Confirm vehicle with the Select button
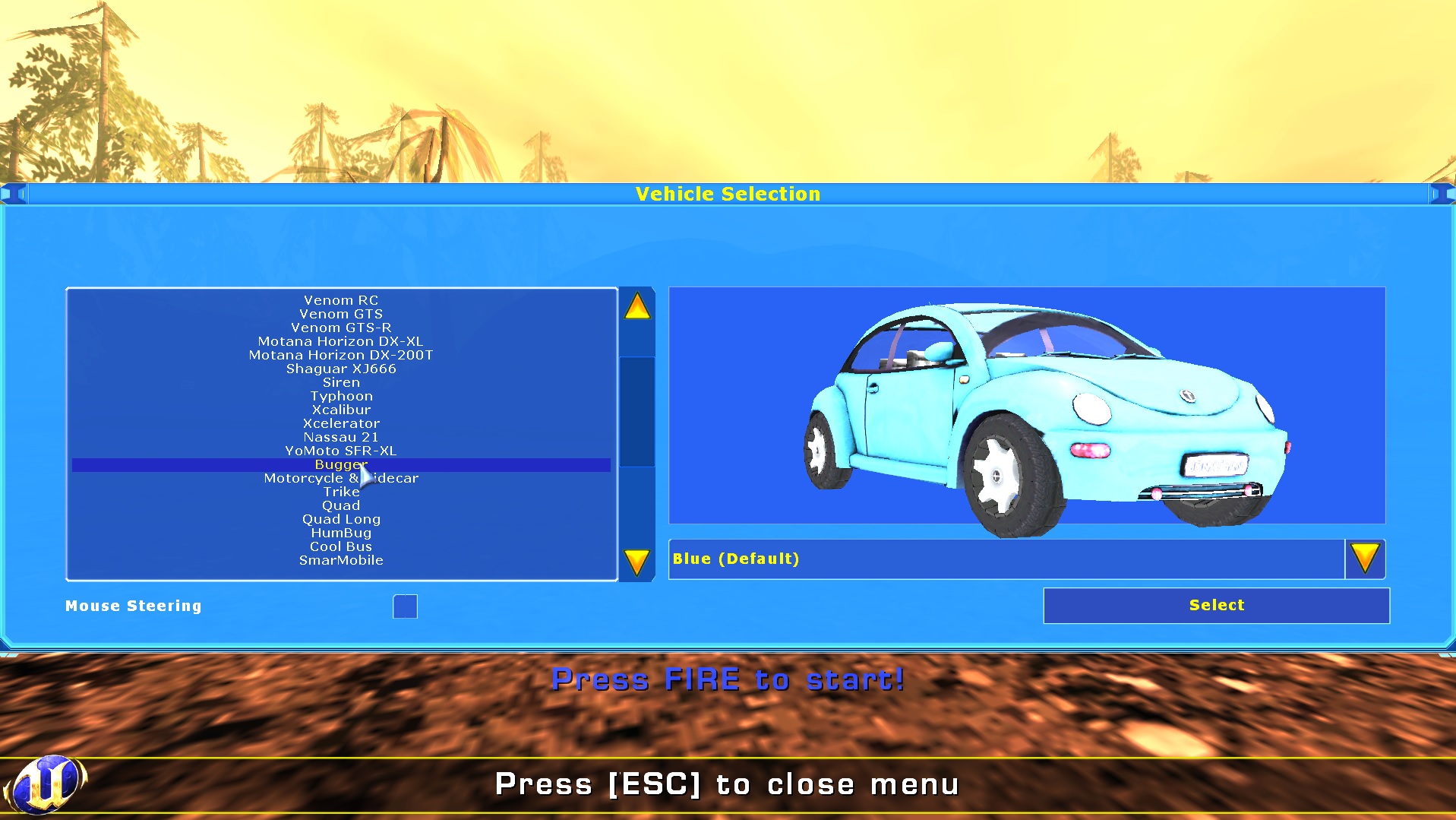This screenshot has height=820, width=1456. 1216,605
